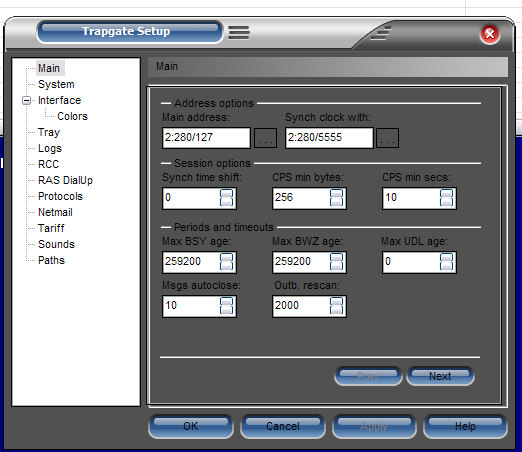
Task: Go to the Tray settings
Action: pyautogui.click(x=49, y=132)
